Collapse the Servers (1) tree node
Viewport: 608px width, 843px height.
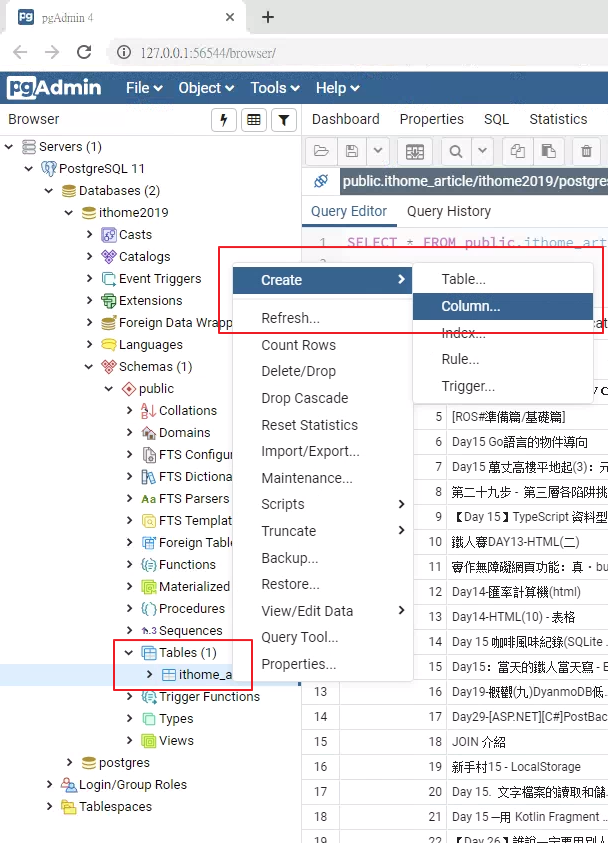tap(9, 147)
